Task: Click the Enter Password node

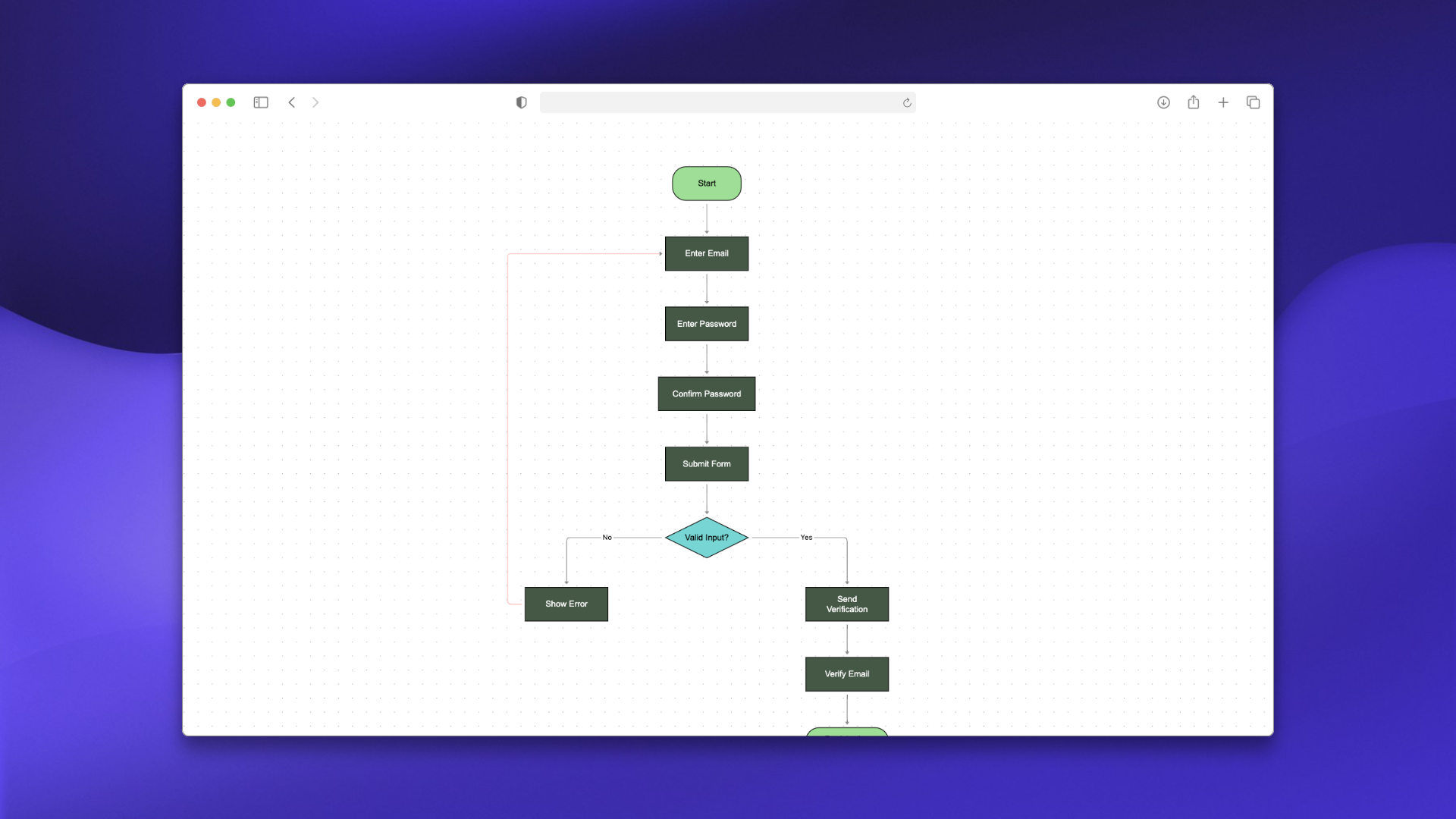Action: click(x=706, y=323)
